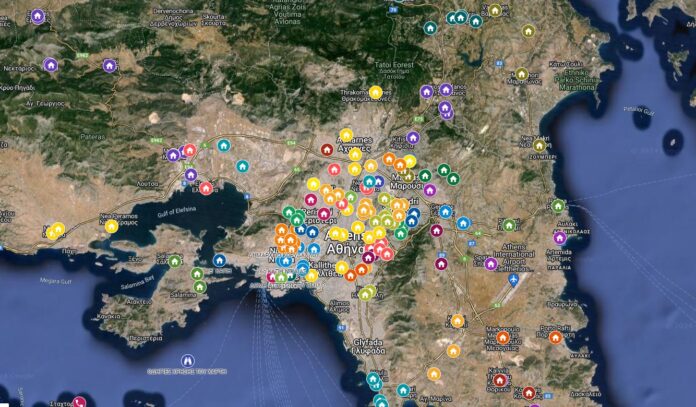The height and width of the screenshot is (407, 696).
Task: Open the olive marker near Marathonas label
Action: (x=521, y=74)
